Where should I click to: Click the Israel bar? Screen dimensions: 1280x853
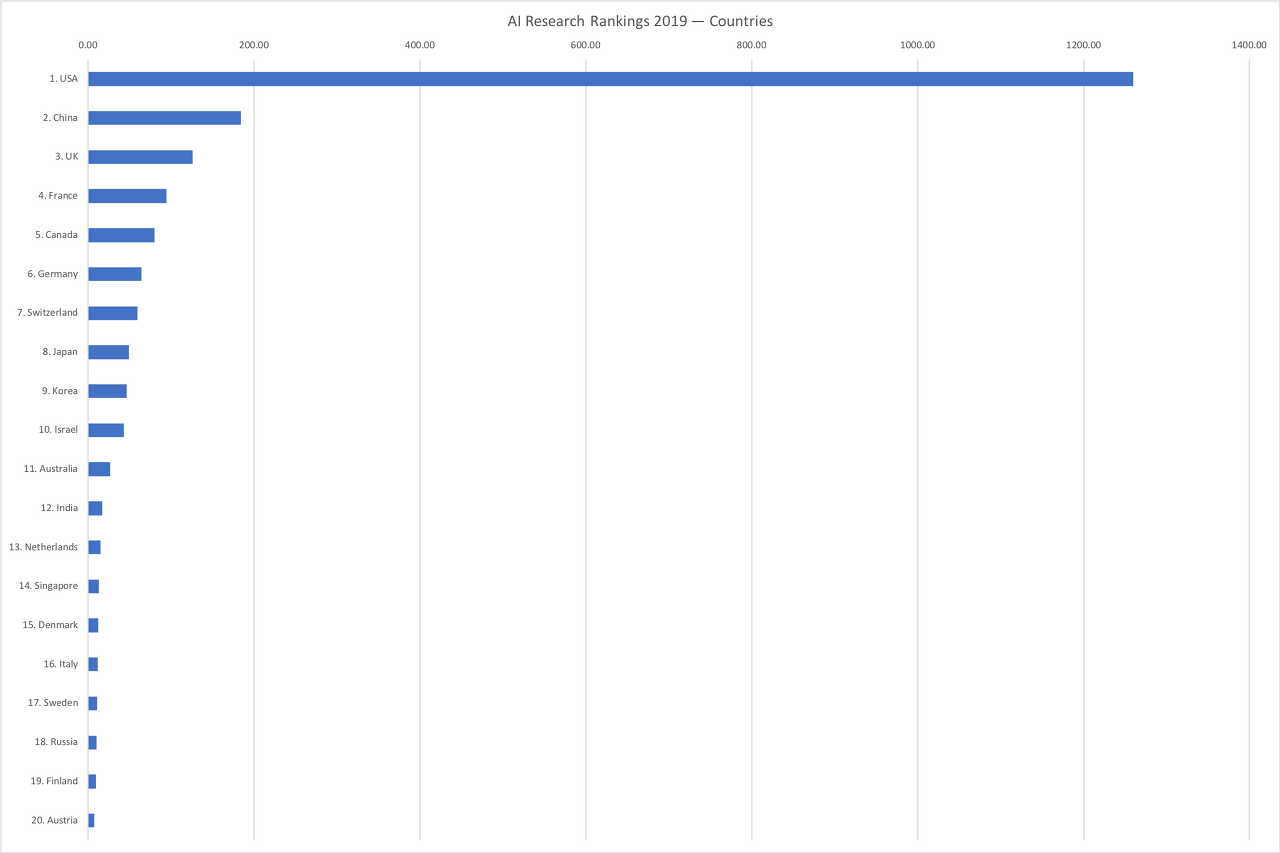pos(106,430)
